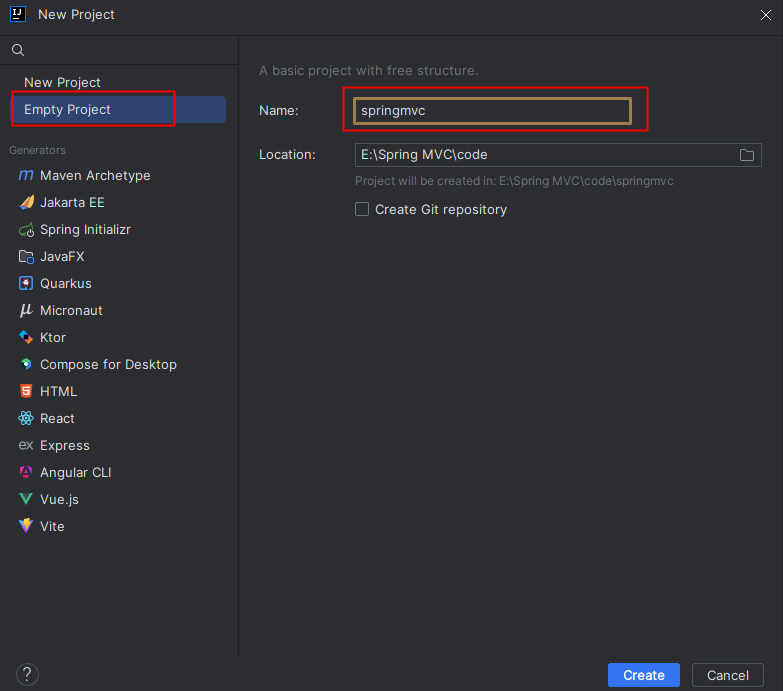Select Compose for Desktop generator
The width and height of the screenshot is (783, 691).
pos(107,365)
